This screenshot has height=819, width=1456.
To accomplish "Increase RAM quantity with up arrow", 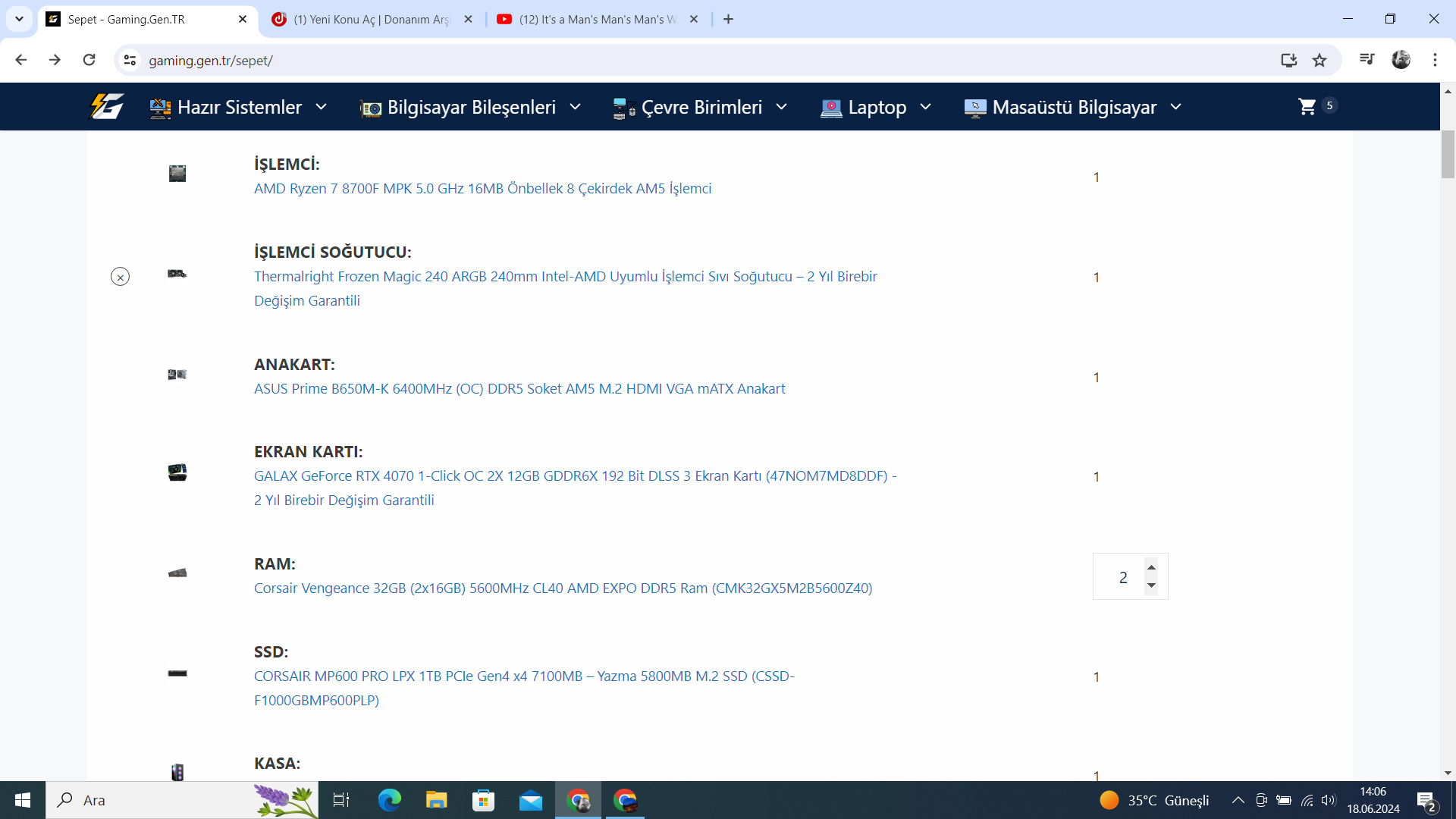I will pos(1151,567).
